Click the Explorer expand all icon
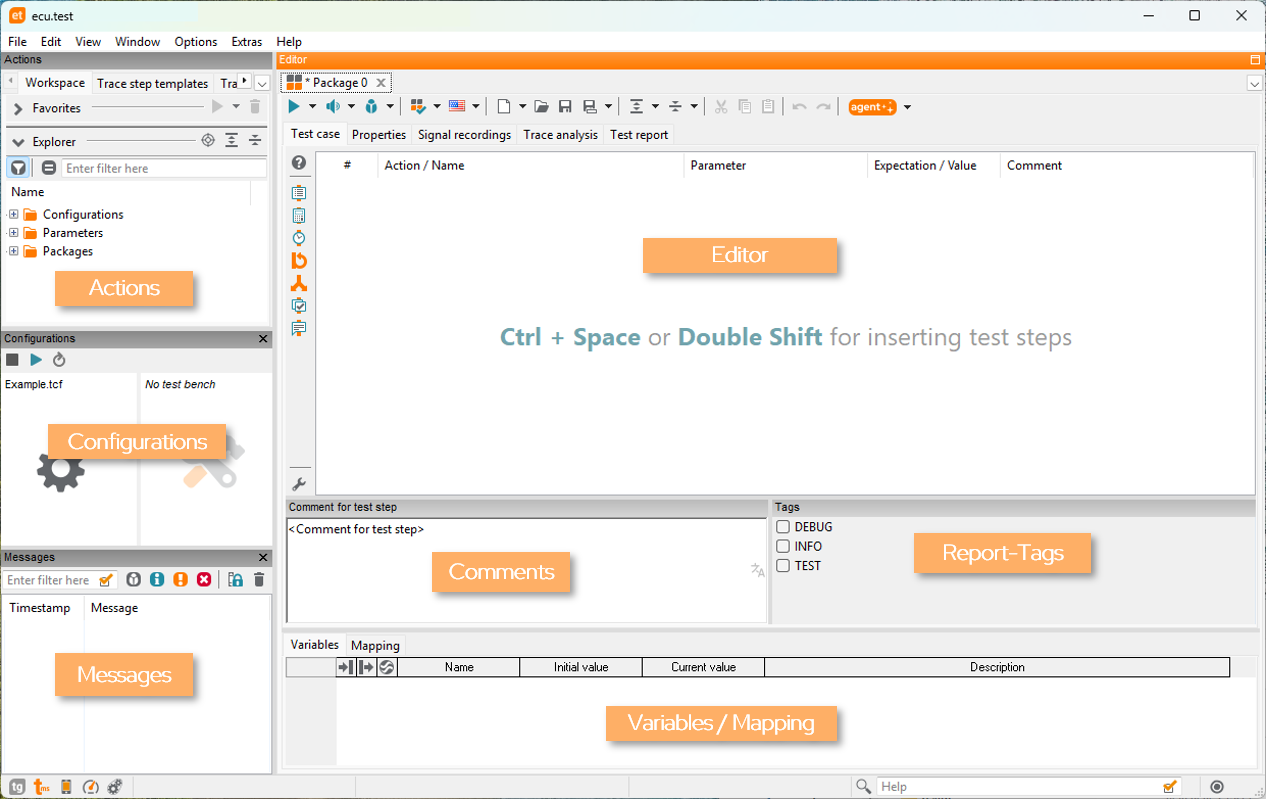Image resolution: width=1266 pixels, height=799 pixels. pyautogui.click(x=232, y=141)
